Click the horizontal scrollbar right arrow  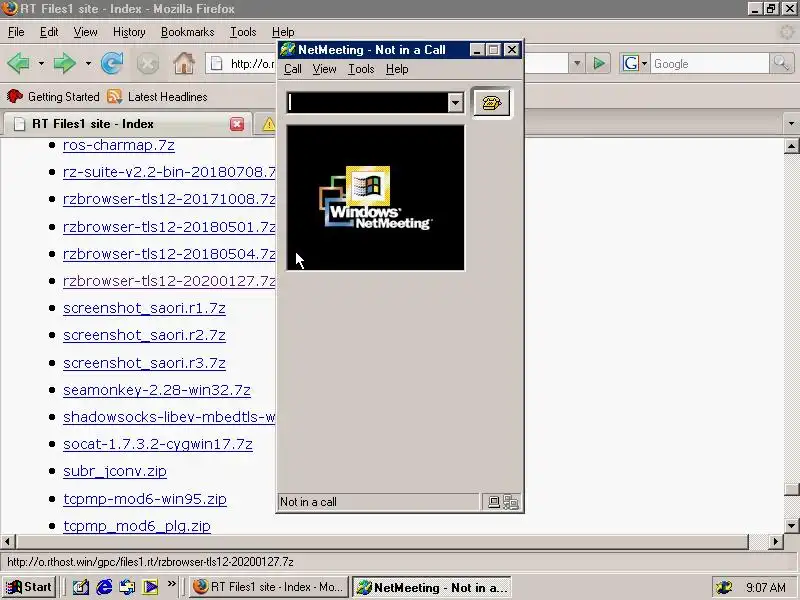[776, 541]
